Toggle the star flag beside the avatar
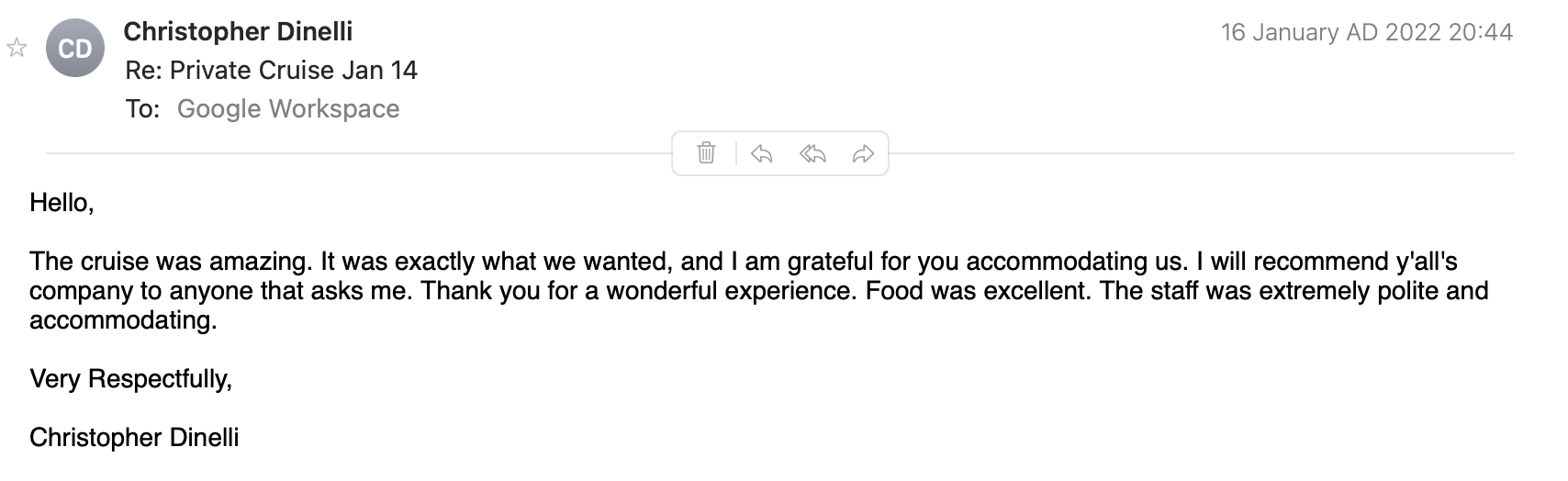 click(x=17, y=48)
